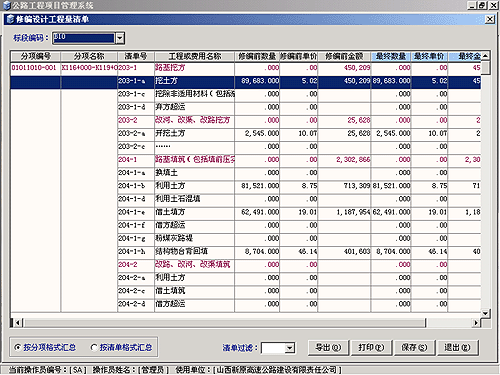Click the table's vertical scroll up arrow
Viewport: 500px width, 375px height.
[x=485, y=56]
